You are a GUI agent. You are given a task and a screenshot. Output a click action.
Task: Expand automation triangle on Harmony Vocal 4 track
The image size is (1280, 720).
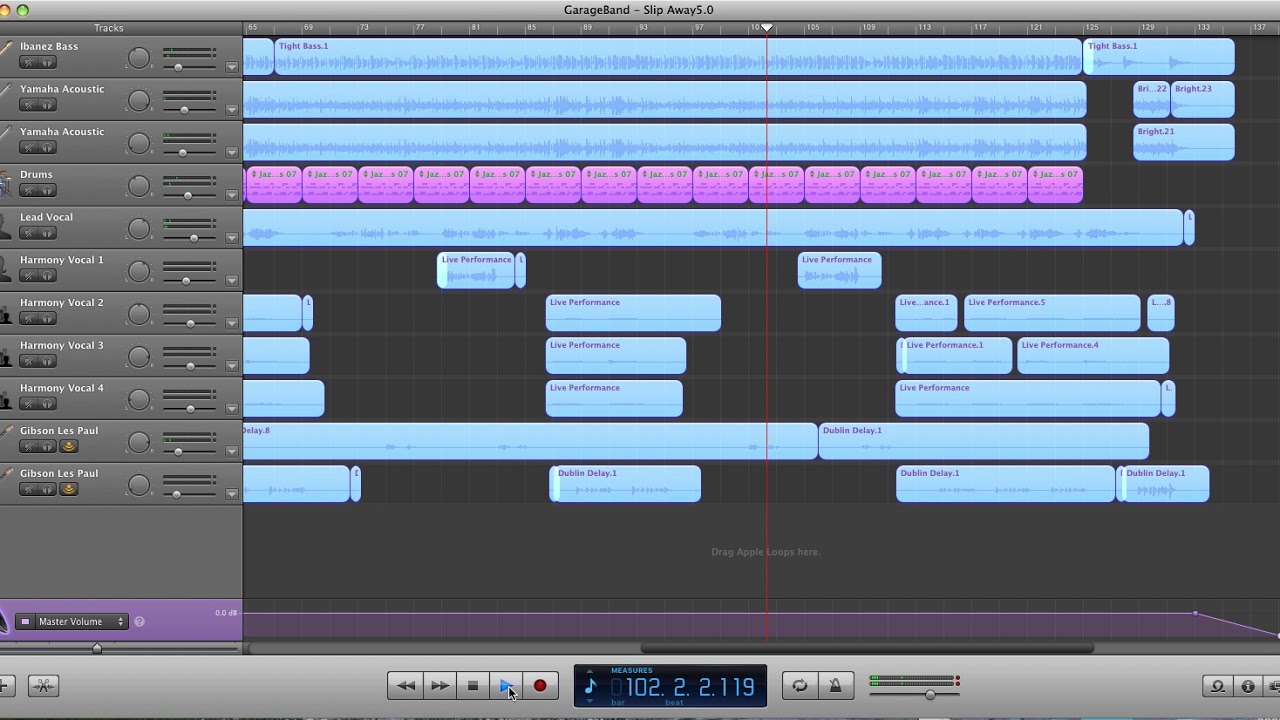pos(232,408)
